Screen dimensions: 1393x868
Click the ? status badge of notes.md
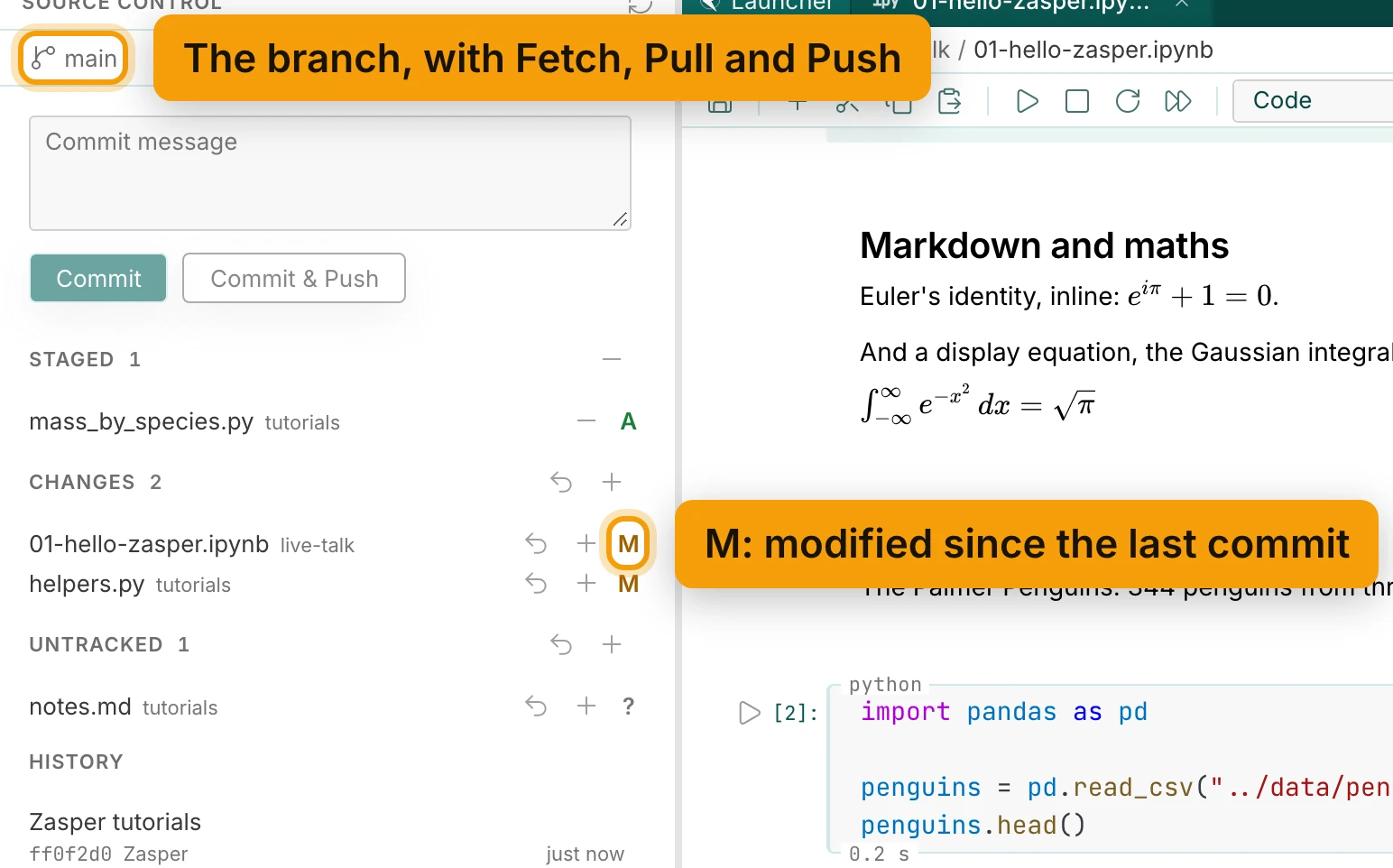coord(629,706)
